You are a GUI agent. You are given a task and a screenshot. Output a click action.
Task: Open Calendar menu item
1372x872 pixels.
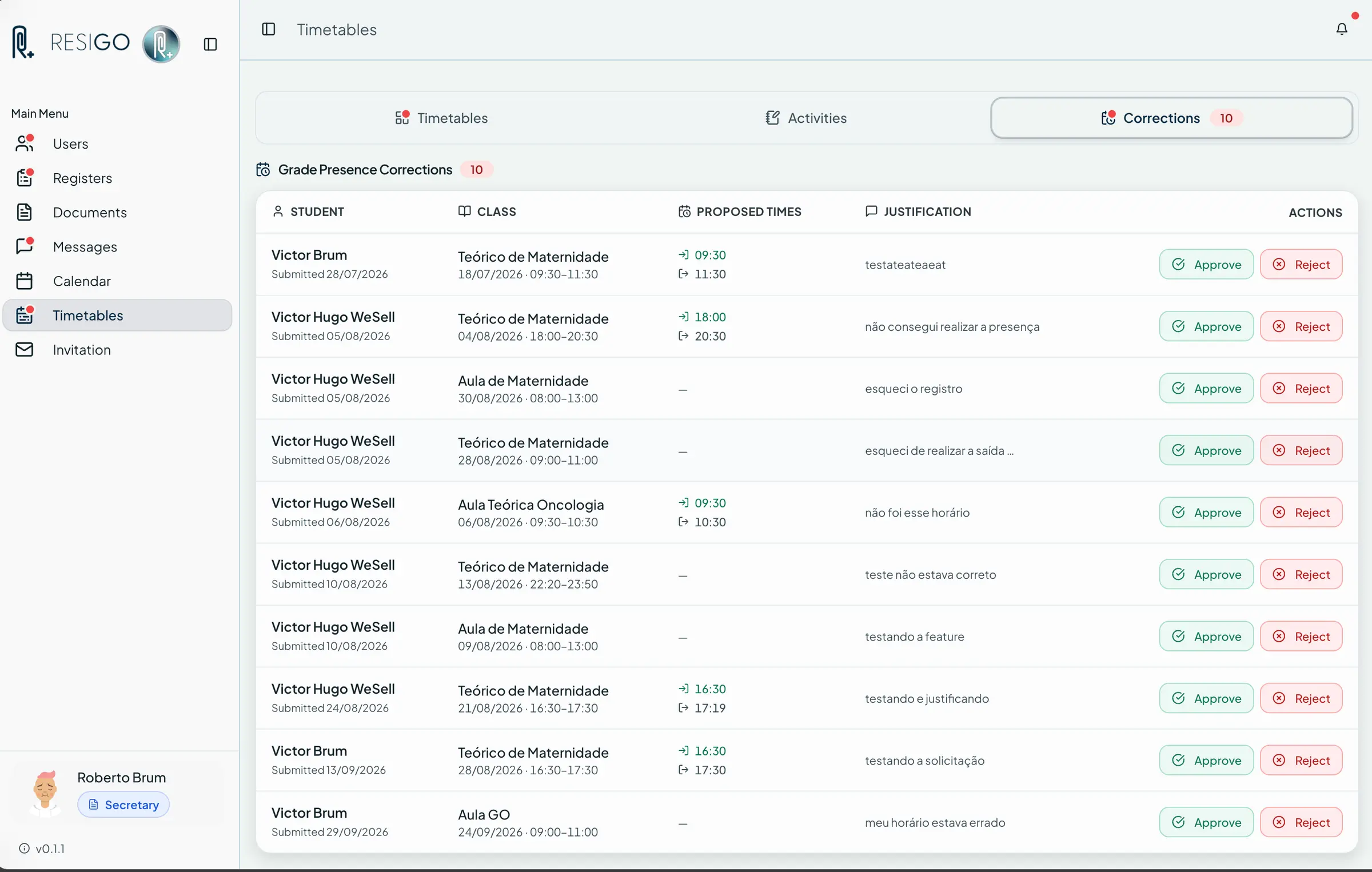117,281
